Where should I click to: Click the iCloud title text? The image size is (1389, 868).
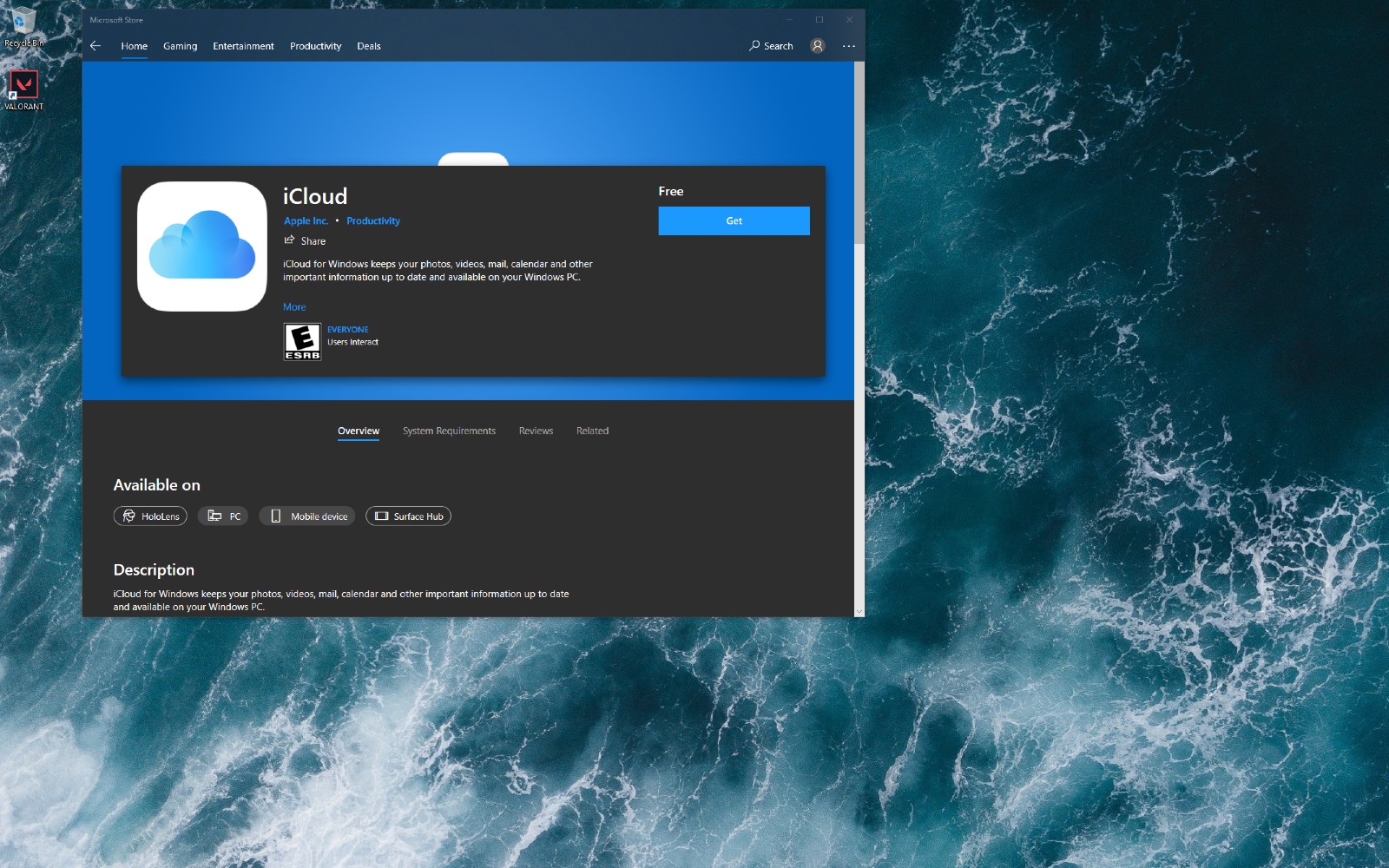[x=315, y=196]
